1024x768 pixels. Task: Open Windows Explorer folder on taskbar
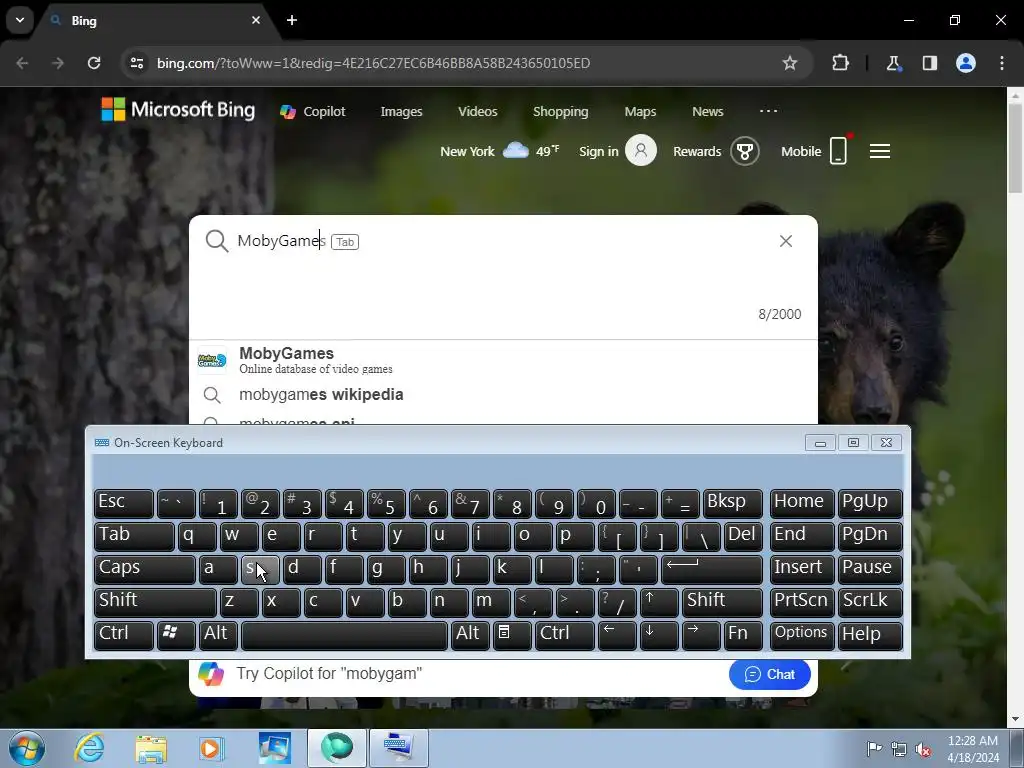tap(151, 748)
